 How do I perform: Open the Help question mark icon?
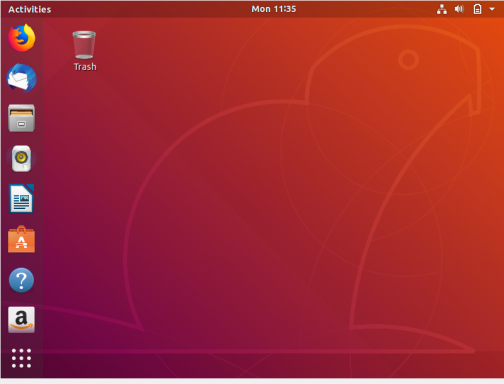[x=21, y=280]
